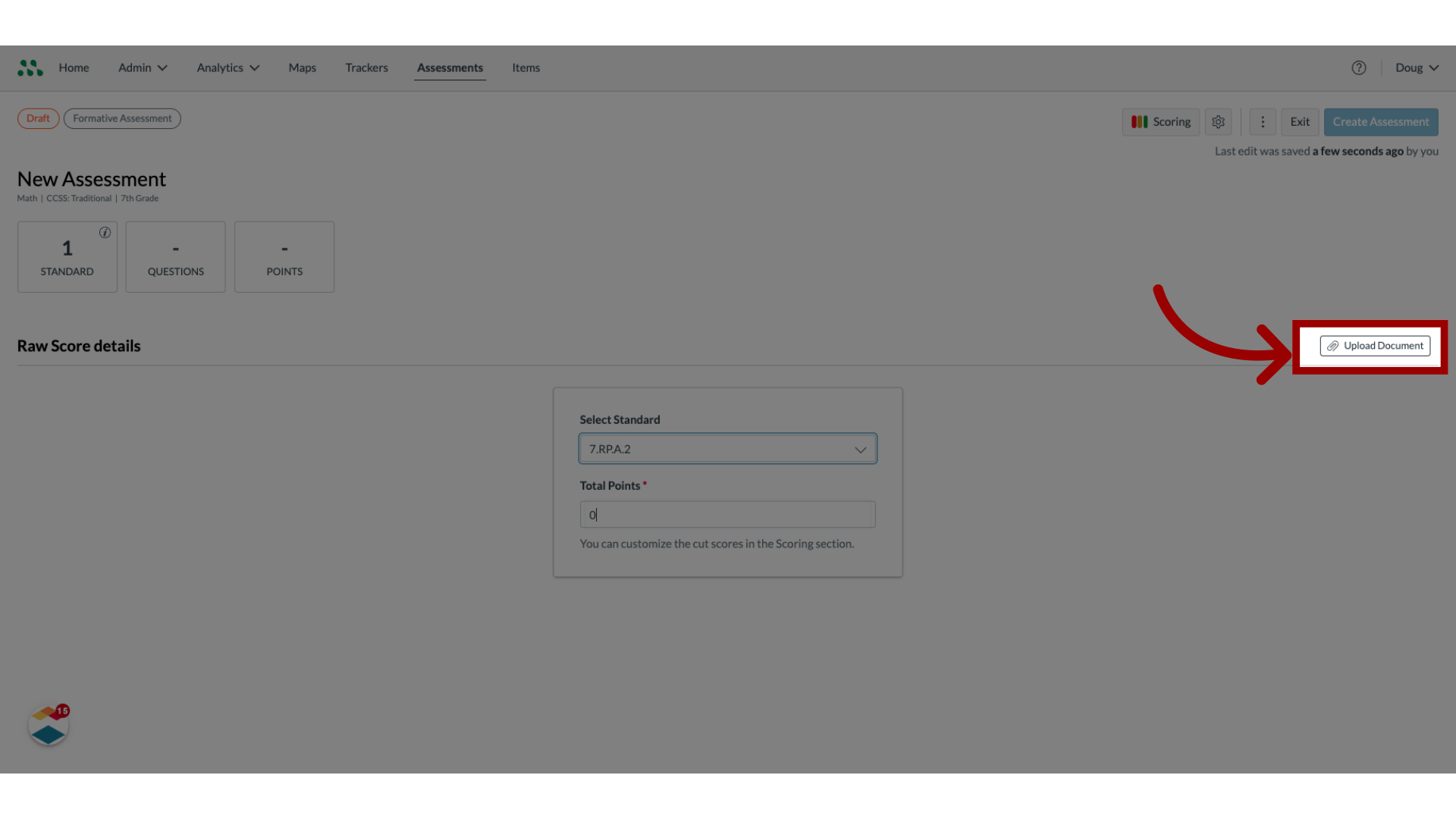Open the Items navigation tab
The width and height of the screenshot is (1456, 819).
pyautogui.click(x=526, y=68)
